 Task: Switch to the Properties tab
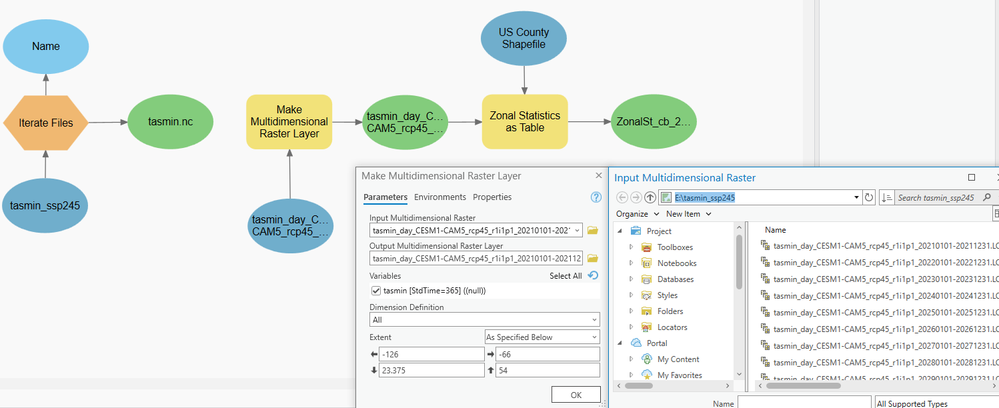(492, 197)
